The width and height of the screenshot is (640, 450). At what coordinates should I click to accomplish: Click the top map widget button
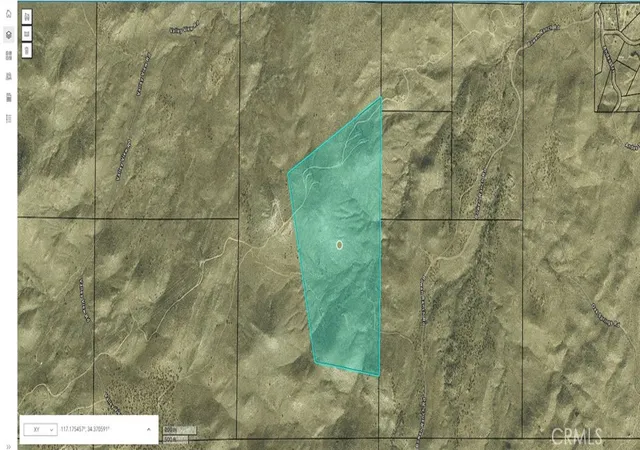[27, 17]
